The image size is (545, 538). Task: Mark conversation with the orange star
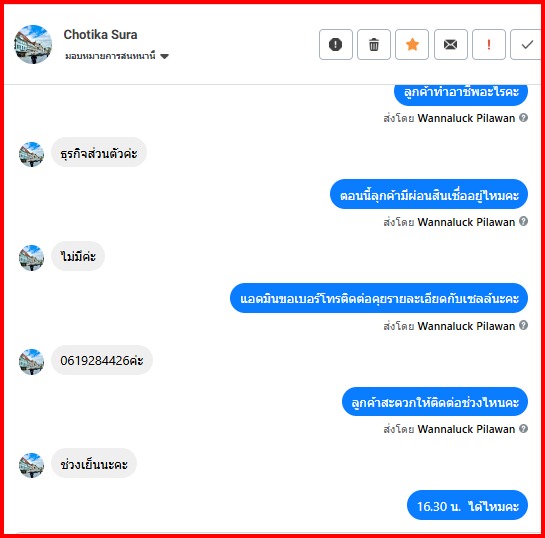pos(412,44)
